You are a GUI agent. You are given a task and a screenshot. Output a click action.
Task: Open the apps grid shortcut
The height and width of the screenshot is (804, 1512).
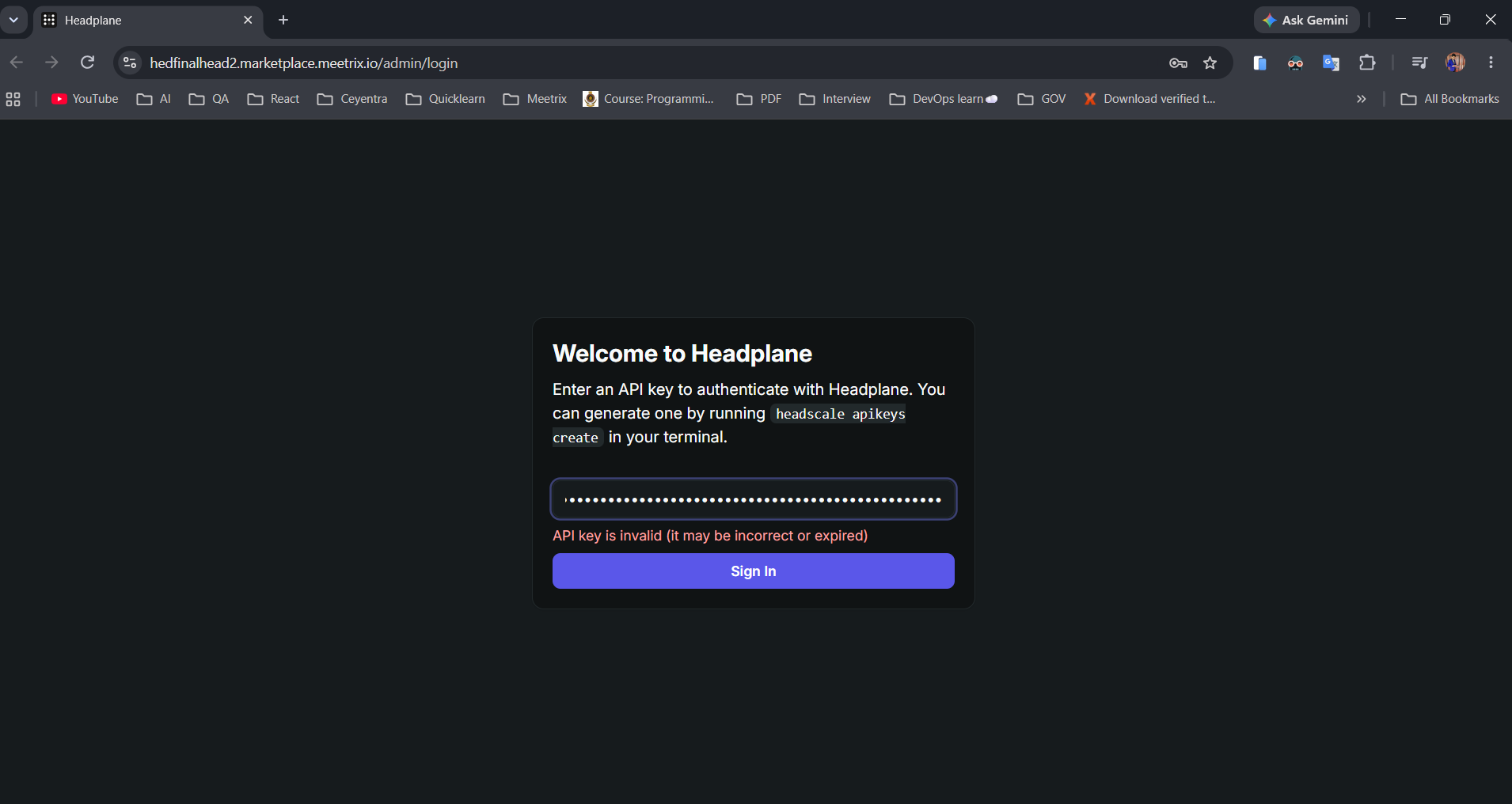13,99
